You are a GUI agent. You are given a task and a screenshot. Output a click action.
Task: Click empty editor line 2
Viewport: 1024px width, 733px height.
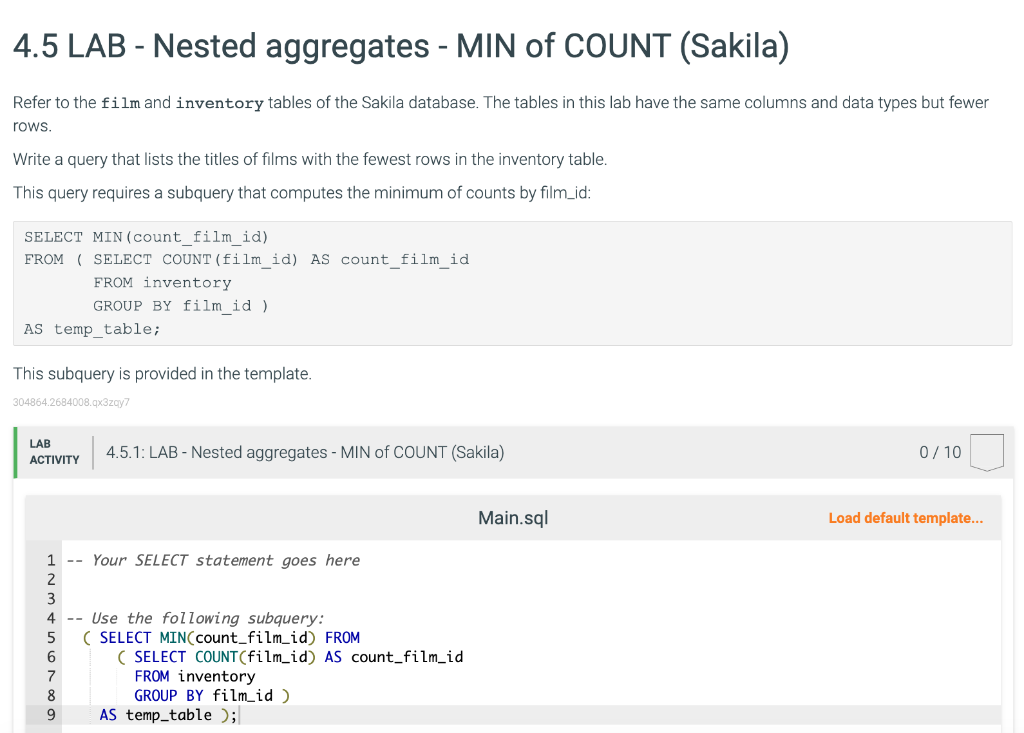[x=532, y=579]
